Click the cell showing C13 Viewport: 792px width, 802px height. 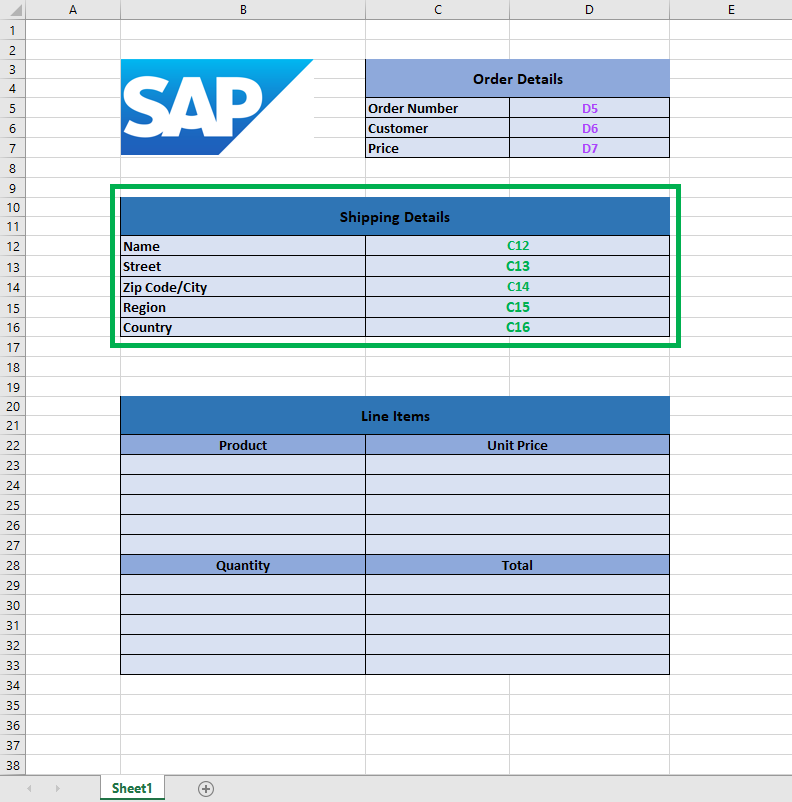517,266
